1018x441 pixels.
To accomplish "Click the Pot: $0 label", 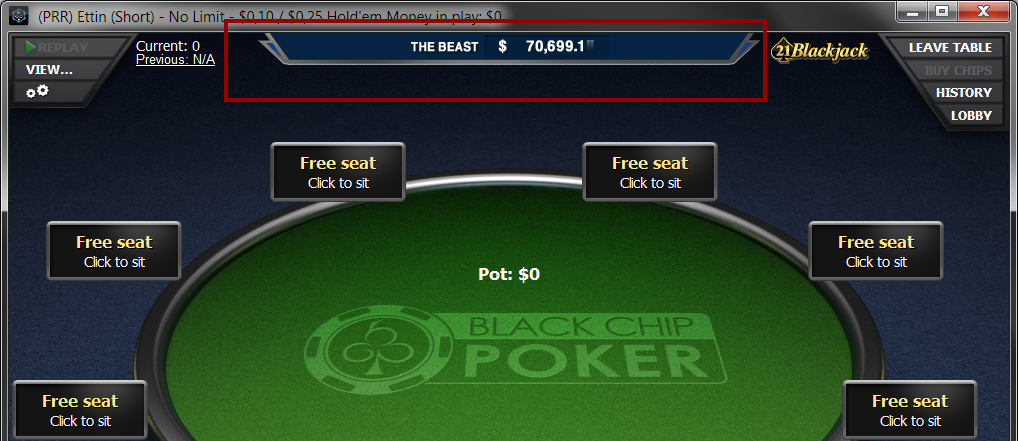I will 509,274.
